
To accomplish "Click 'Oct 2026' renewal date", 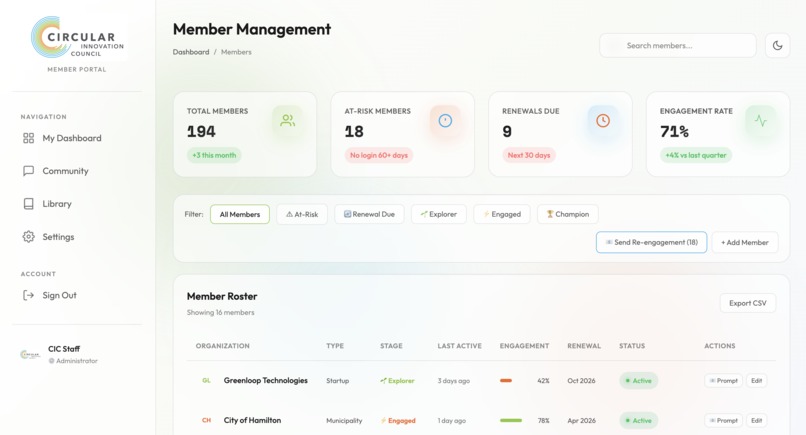I will [581, 380].
